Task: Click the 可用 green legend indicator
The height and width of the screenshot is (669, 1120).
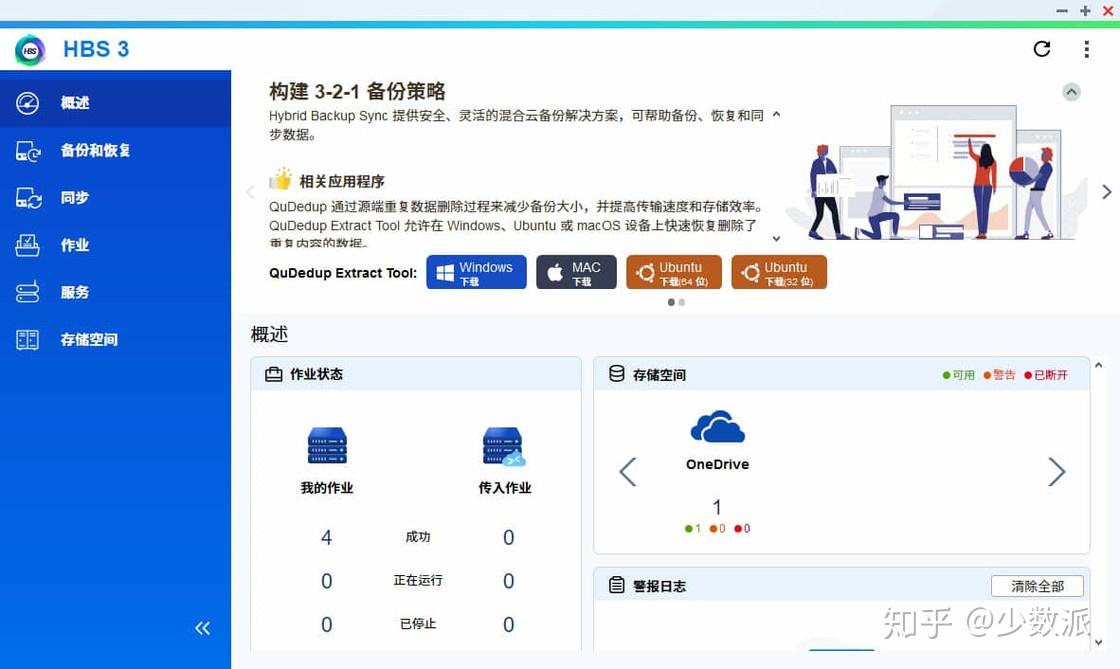Action: (x=959, y=375)
